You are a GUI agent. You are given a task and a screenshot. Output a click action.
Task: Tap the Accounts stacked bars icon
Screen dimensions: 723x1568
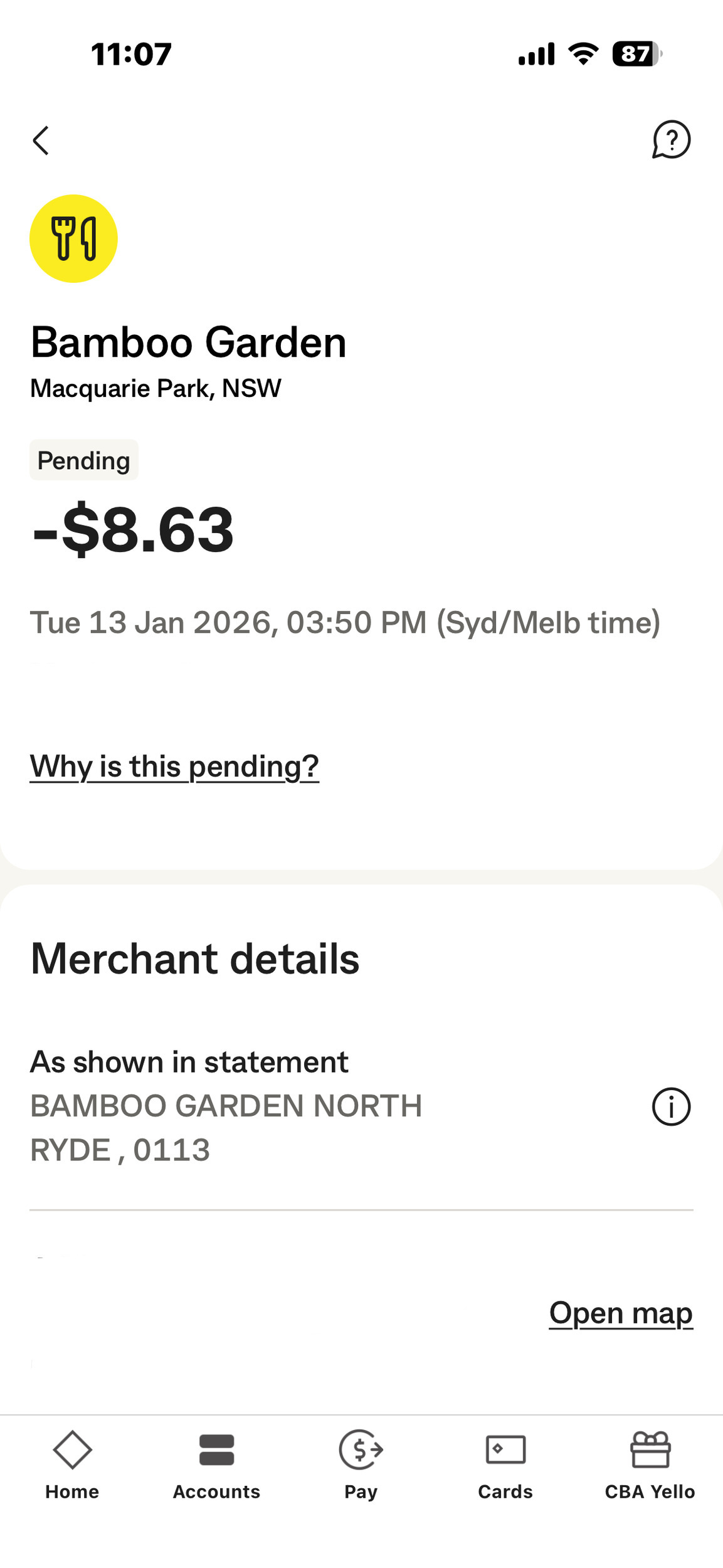(216, 1449)
